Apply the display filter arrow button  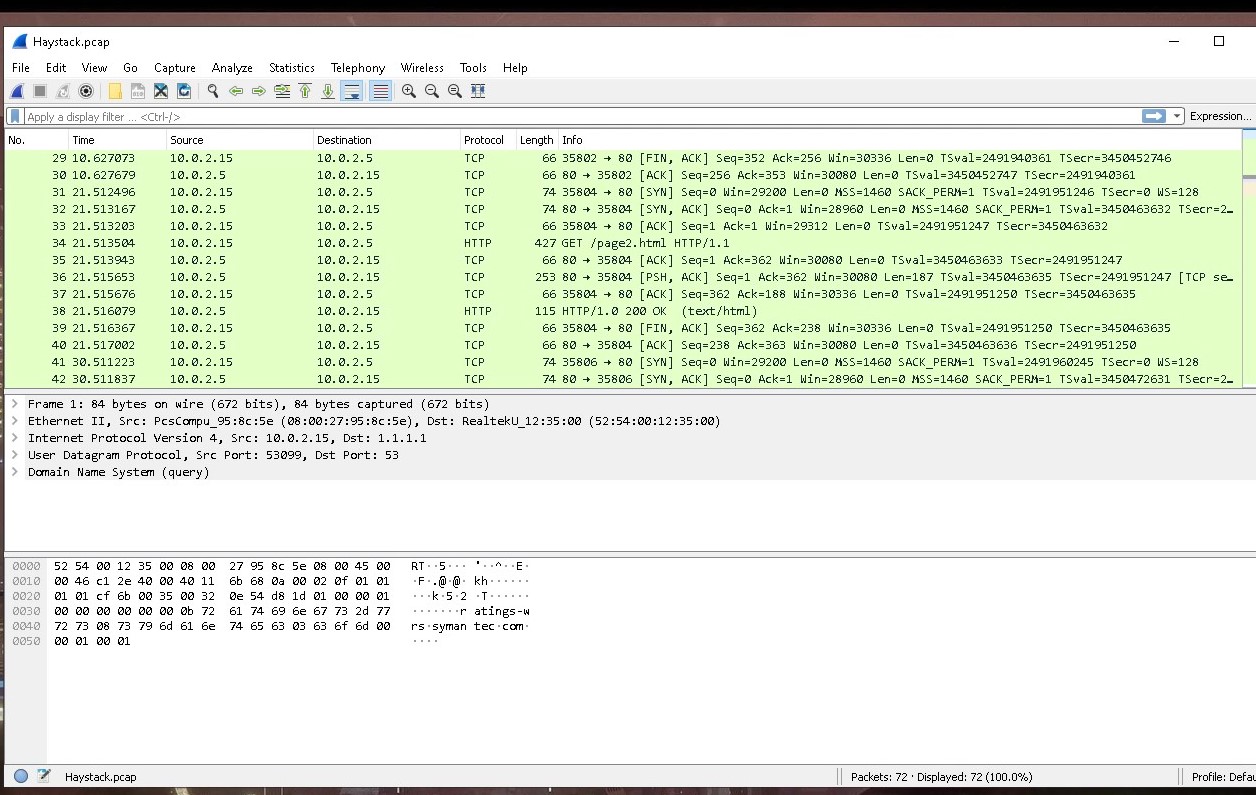tap(1154, 116)
